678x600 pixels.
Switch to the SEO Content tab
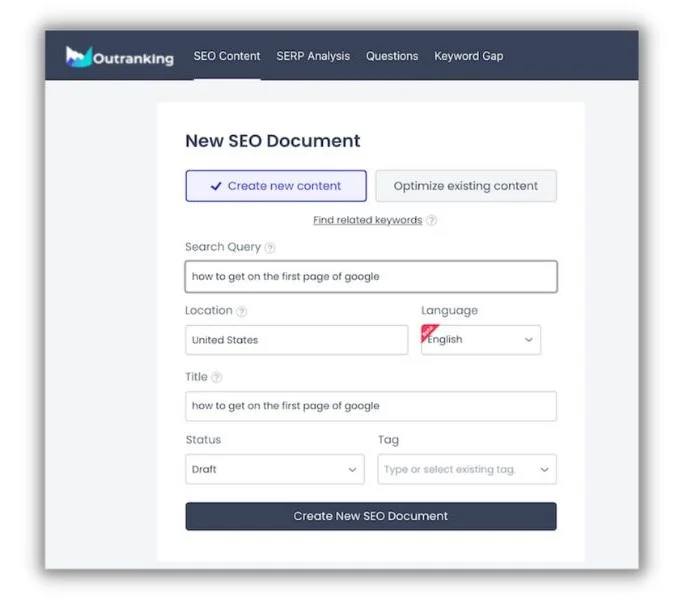[x=227, y=57]
